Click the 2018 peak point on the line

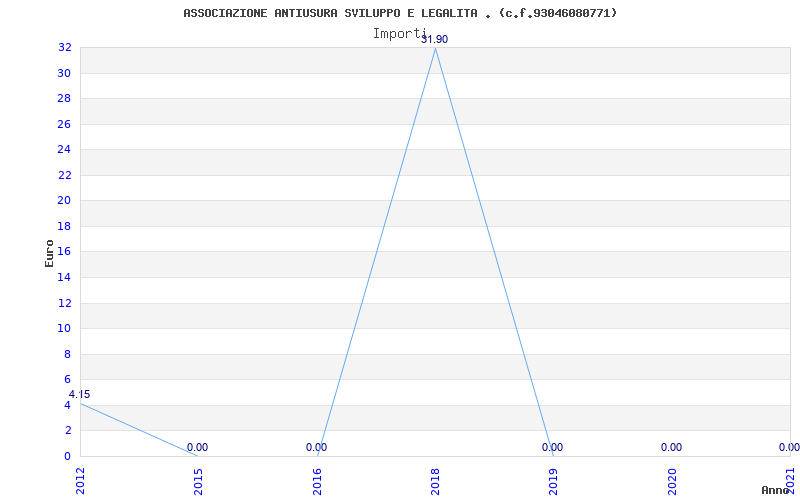(435, 48)
